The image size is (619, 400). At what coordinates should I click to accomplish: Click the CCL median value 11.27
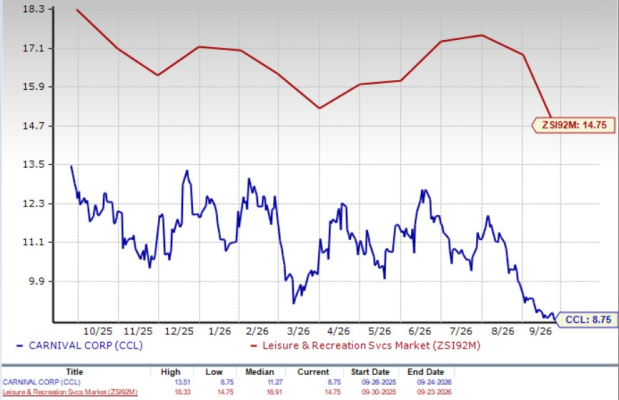coord(275,382)
